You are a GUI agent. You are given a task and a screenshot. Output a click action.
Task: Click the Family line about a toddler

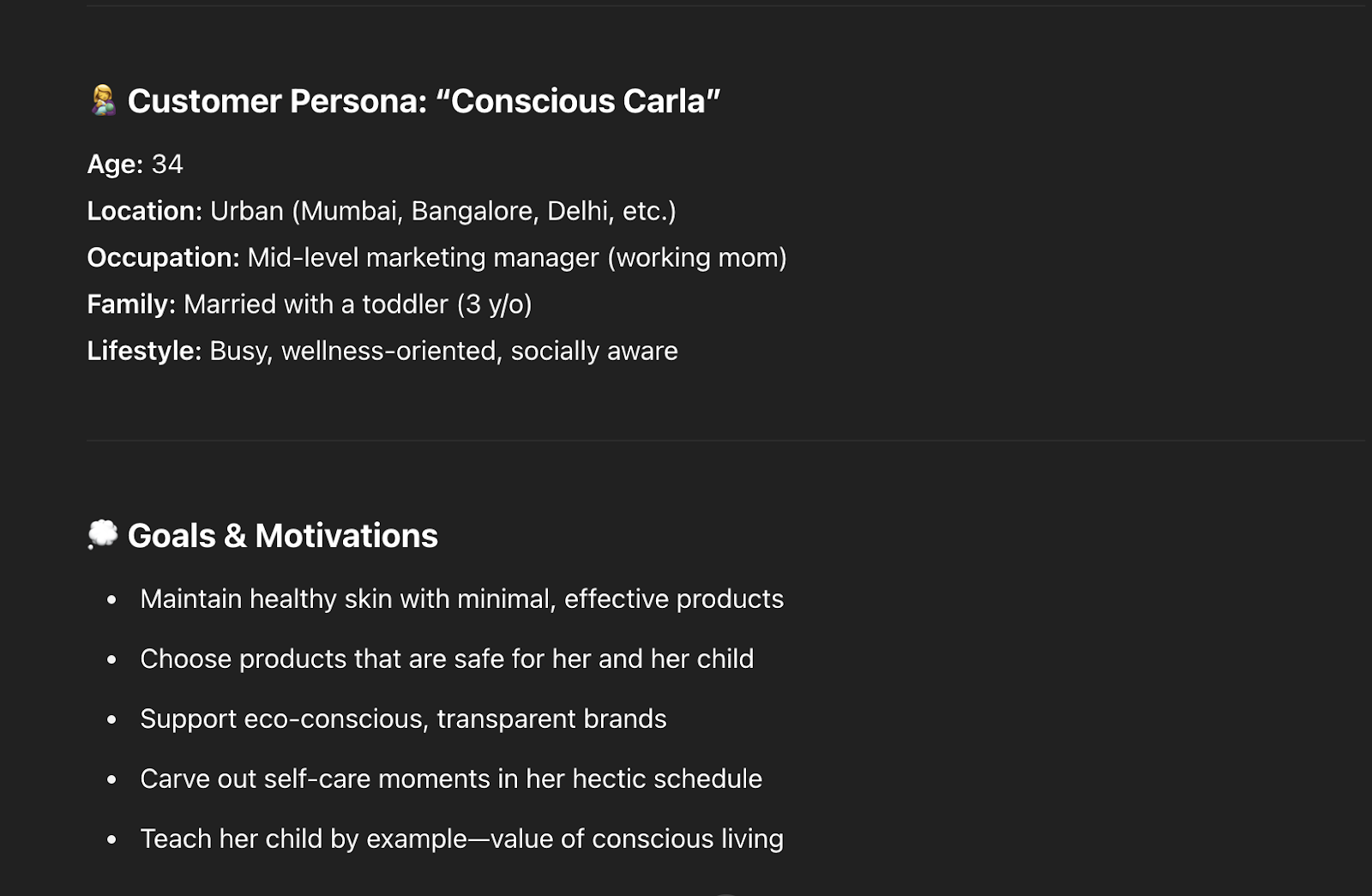(310, 304)
